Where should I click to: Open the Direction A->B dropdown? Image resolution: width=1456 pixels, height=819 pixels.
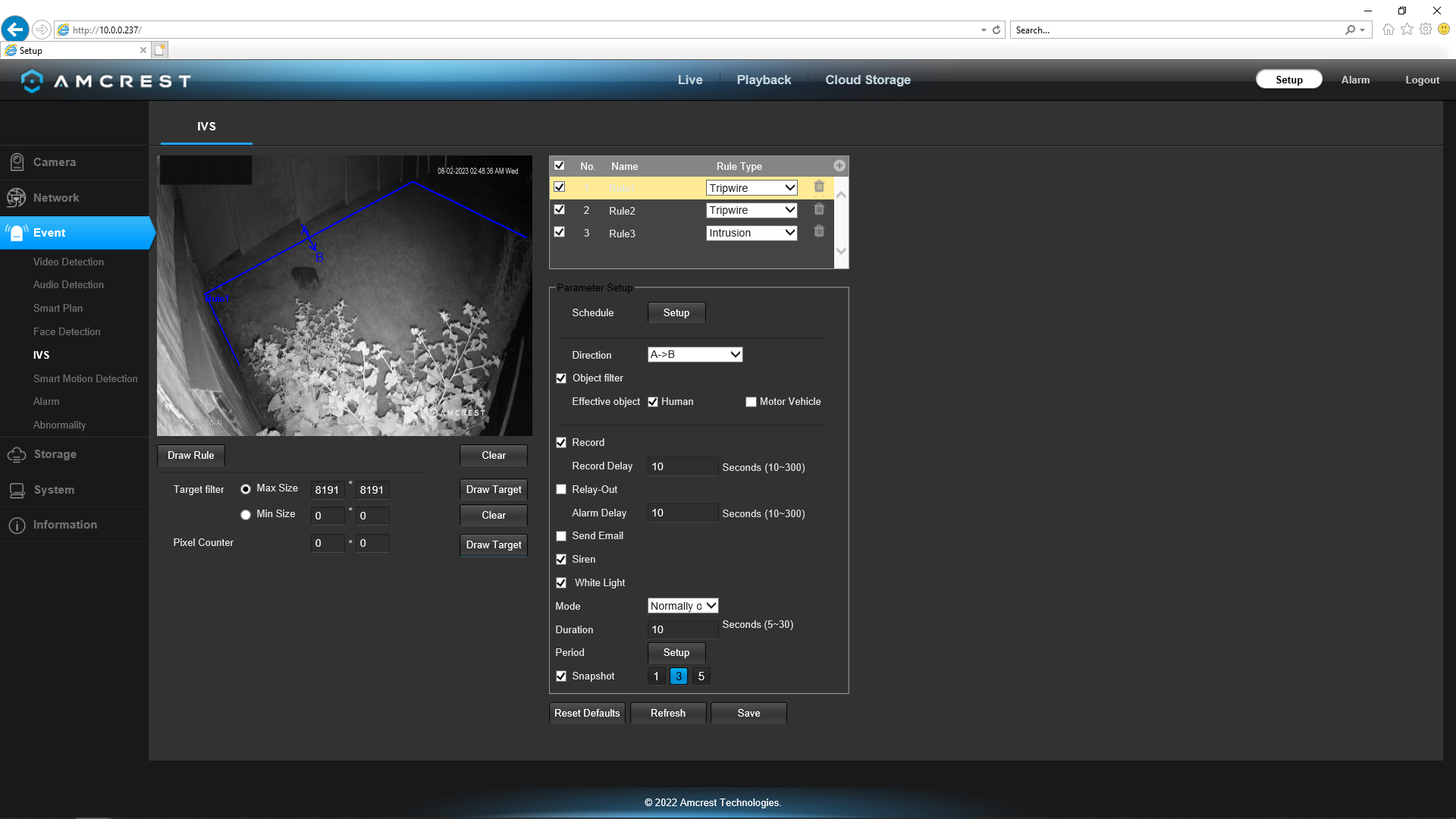coord(695,354)
